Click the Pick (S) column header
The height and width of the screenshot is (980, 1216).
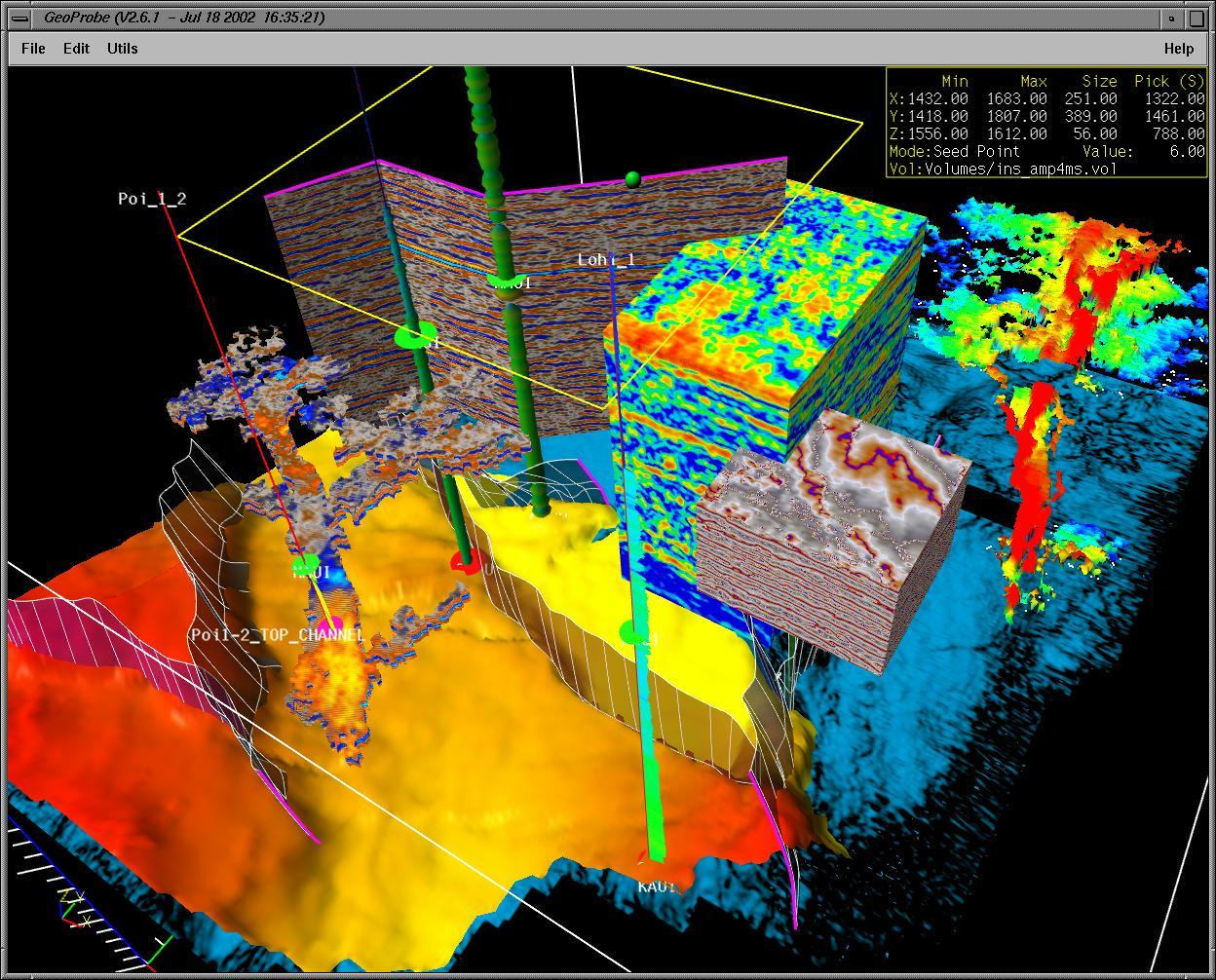1168,81
